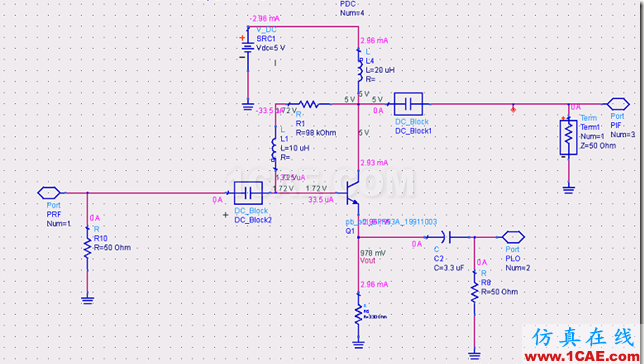
Task: Select resistor R1 zigzag symbol
Action: pyautogui.click(x=308, y=104)
